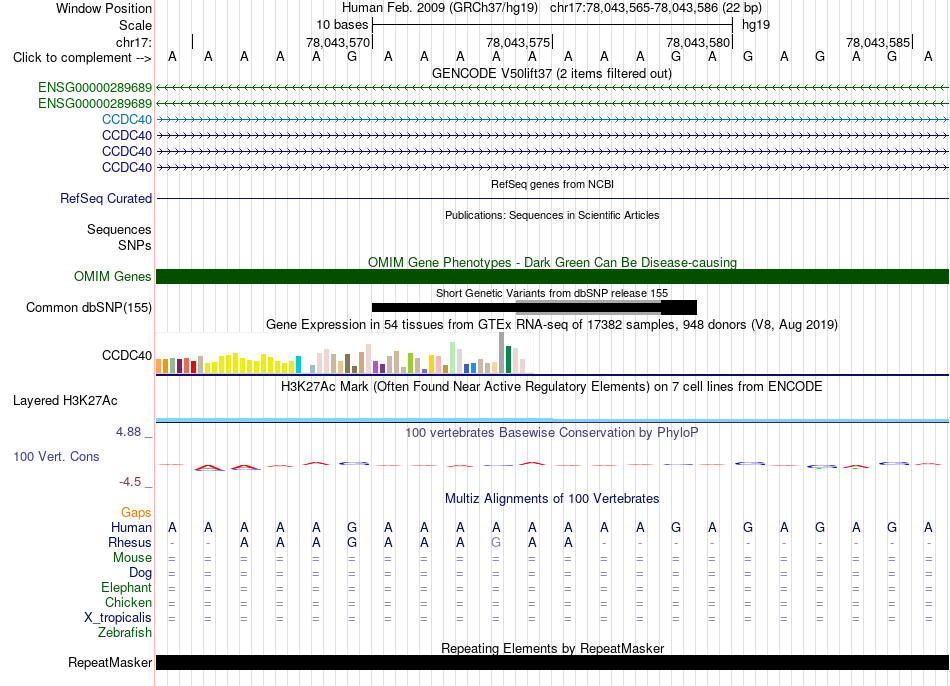The width and height of the screenshot is (950, 686).
Task: Select the Zebrafish species label
Action: (x=125, y=632)
